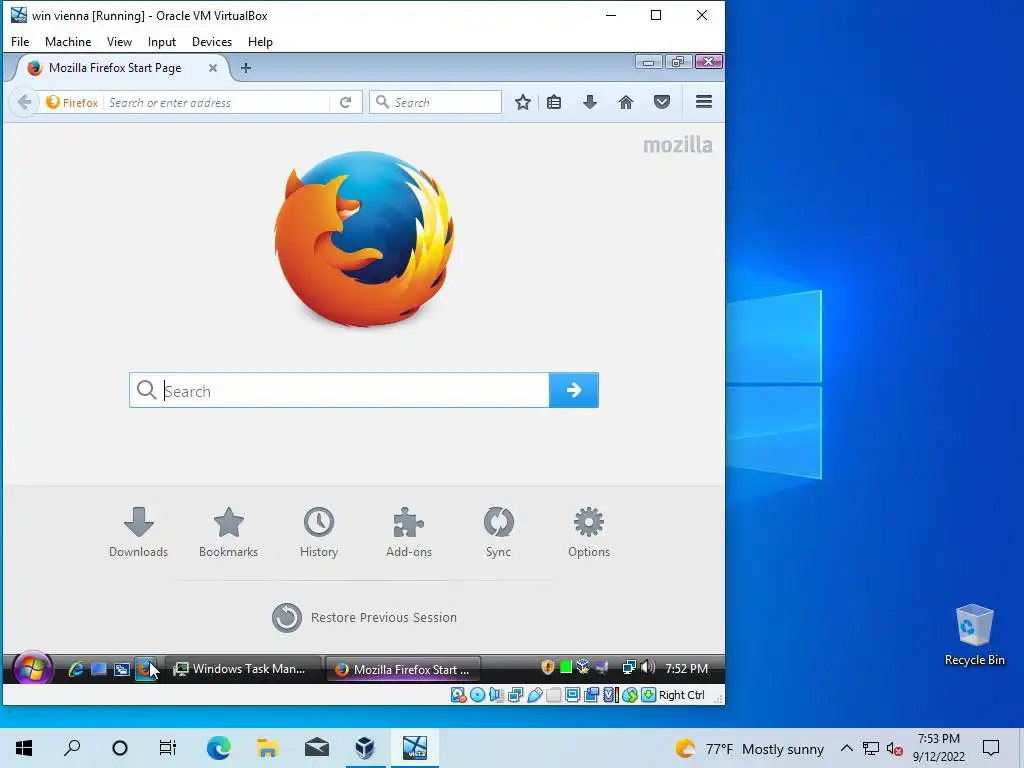The image size is (1024, 768).
Task: Launch Microsoft Edge from host taskbar
Action: coord(218,748)
